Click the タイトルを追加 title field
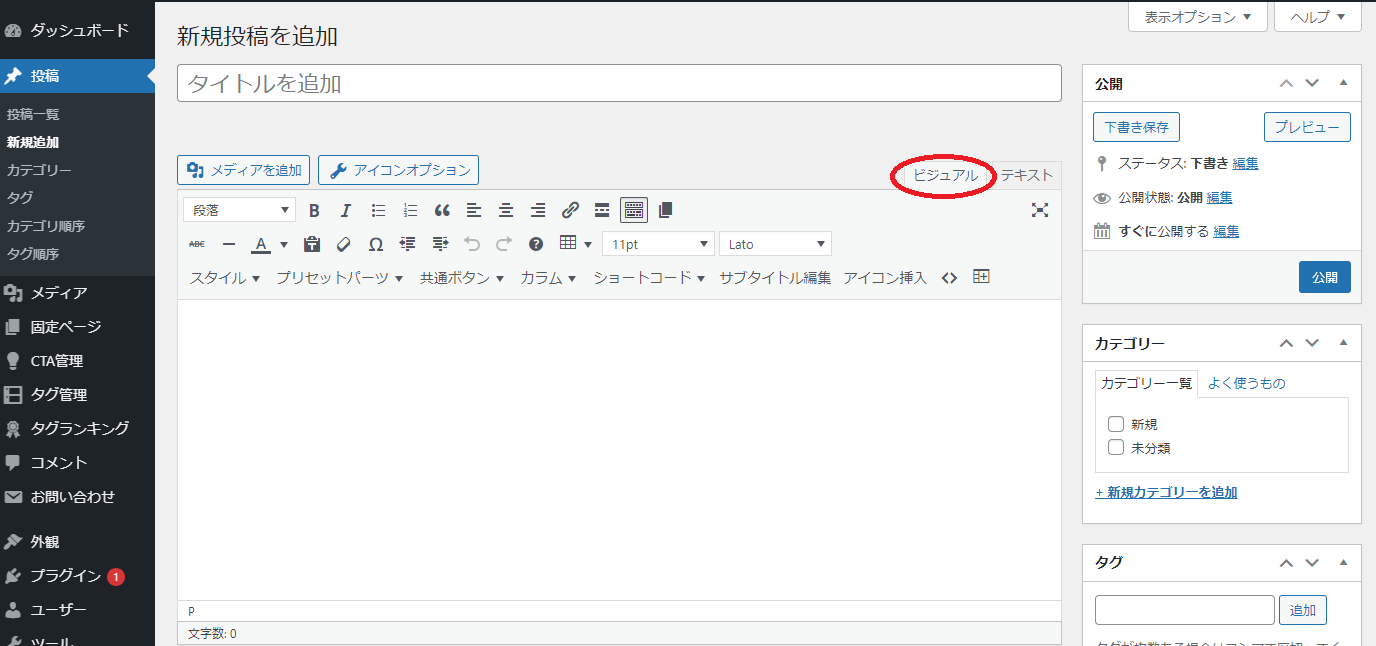The height and width of the screenshot is (646, 1376). tap(619, 83)
